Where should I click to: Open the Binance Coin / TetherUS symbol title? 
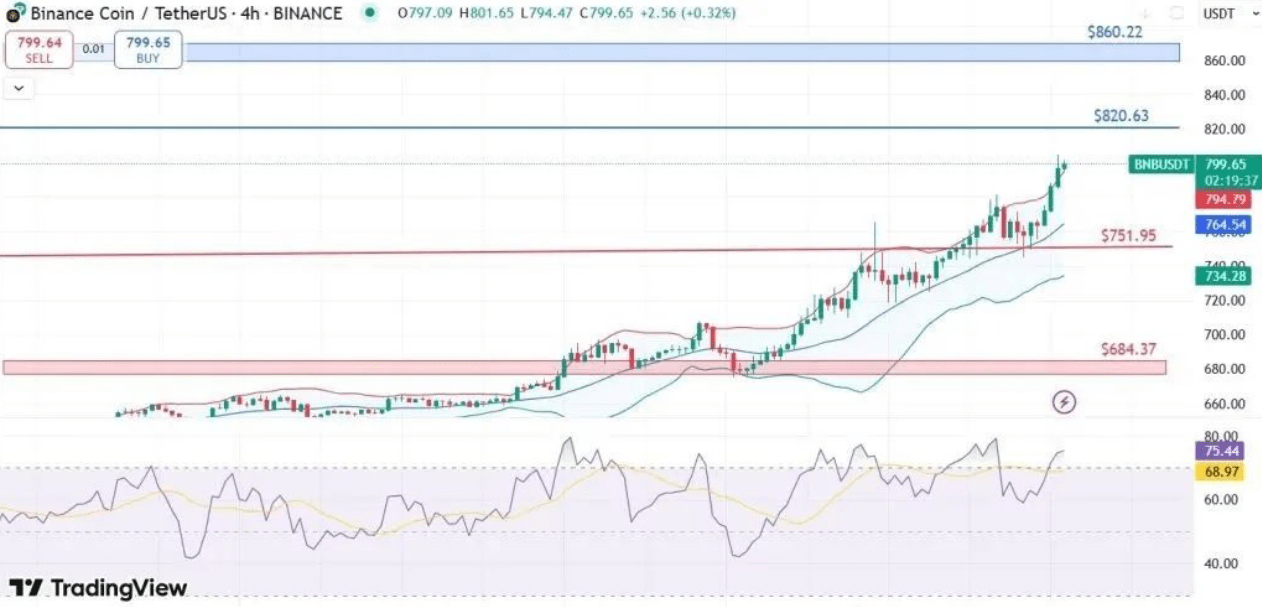click(186, 14)
